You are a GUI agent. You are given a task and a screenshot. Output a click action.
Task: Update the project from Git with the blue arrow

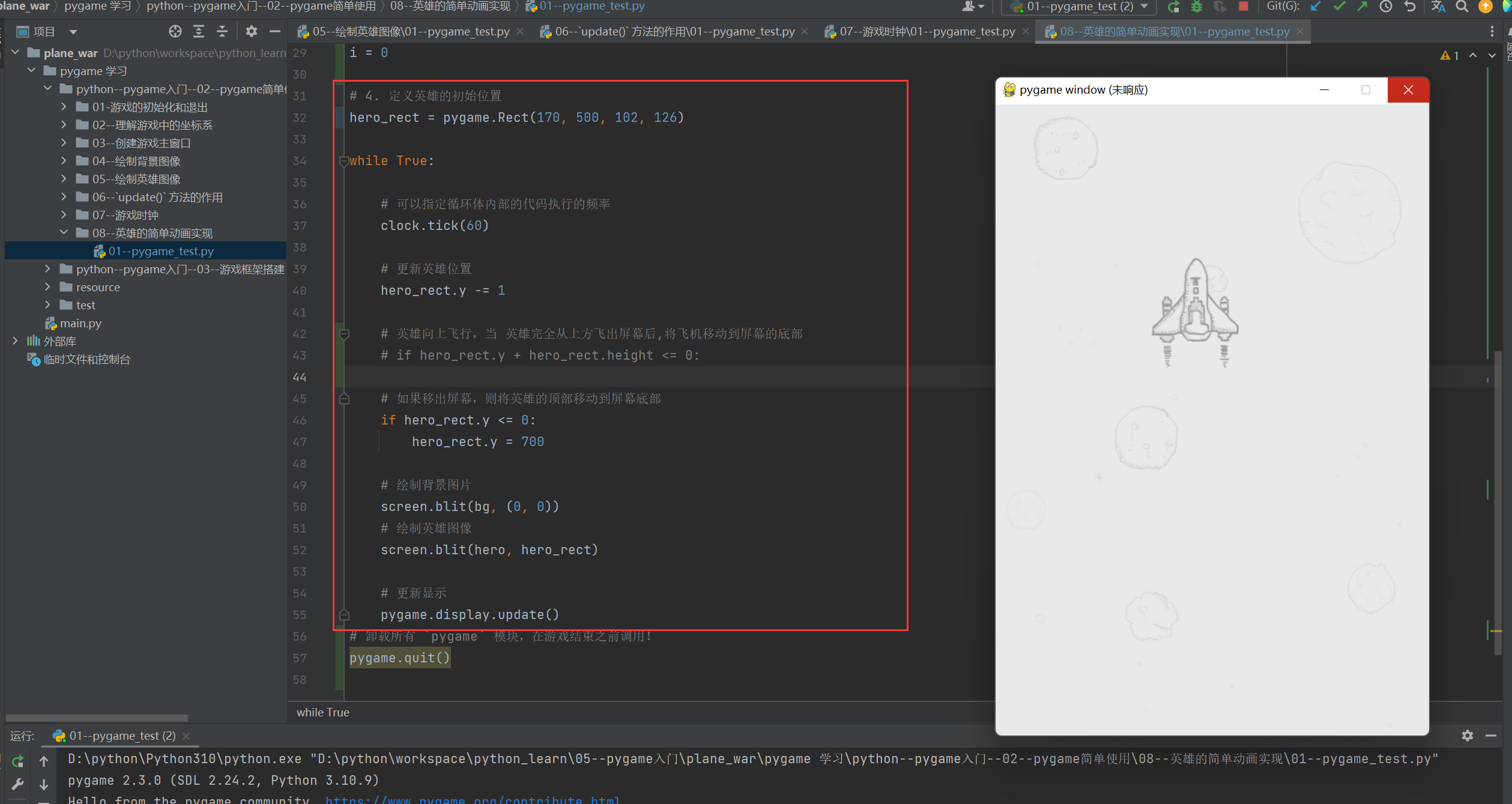pos(1316,7)
